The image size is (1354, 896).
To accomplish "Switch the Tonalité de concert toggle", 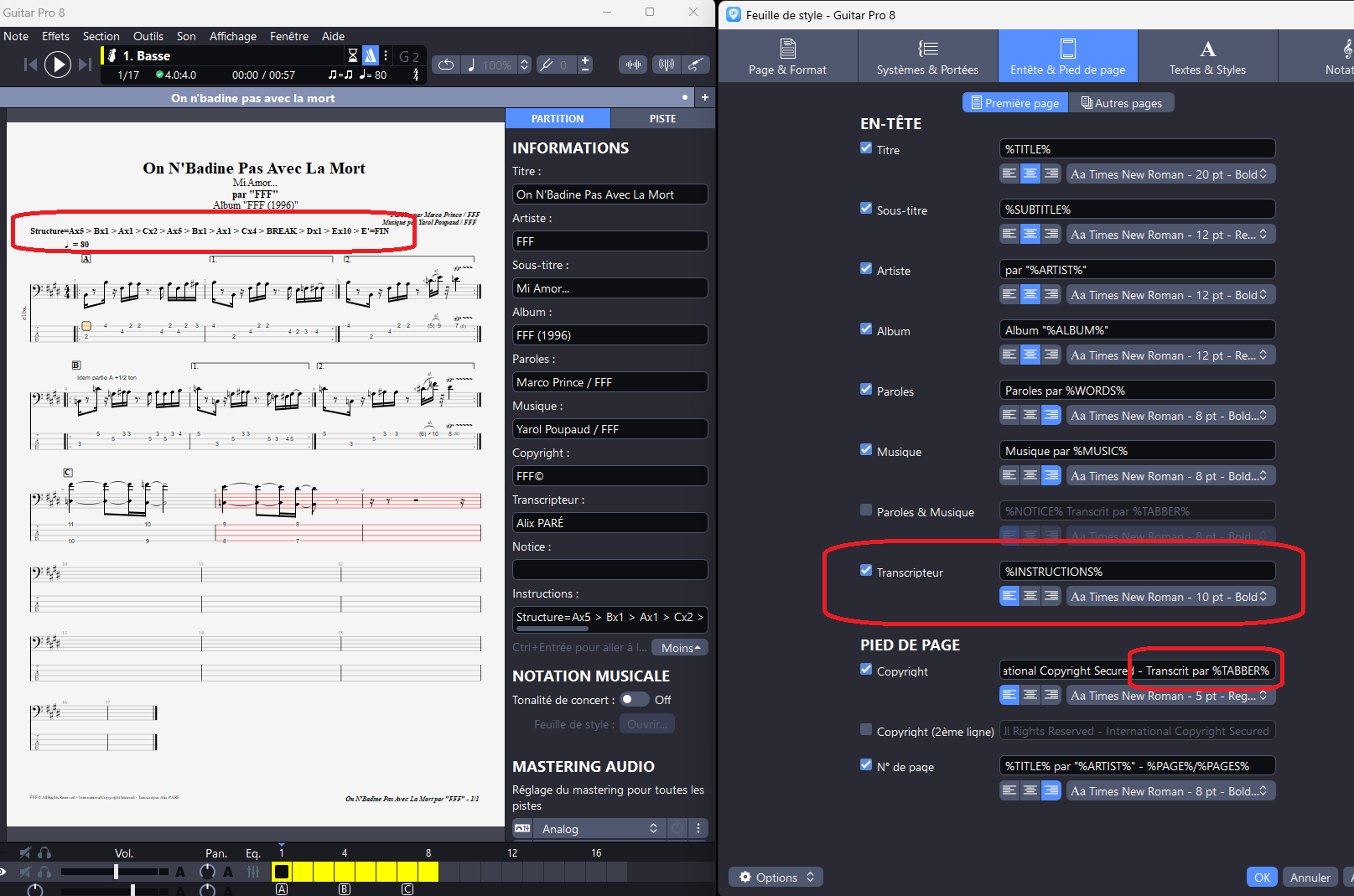I will pos(635,699).
